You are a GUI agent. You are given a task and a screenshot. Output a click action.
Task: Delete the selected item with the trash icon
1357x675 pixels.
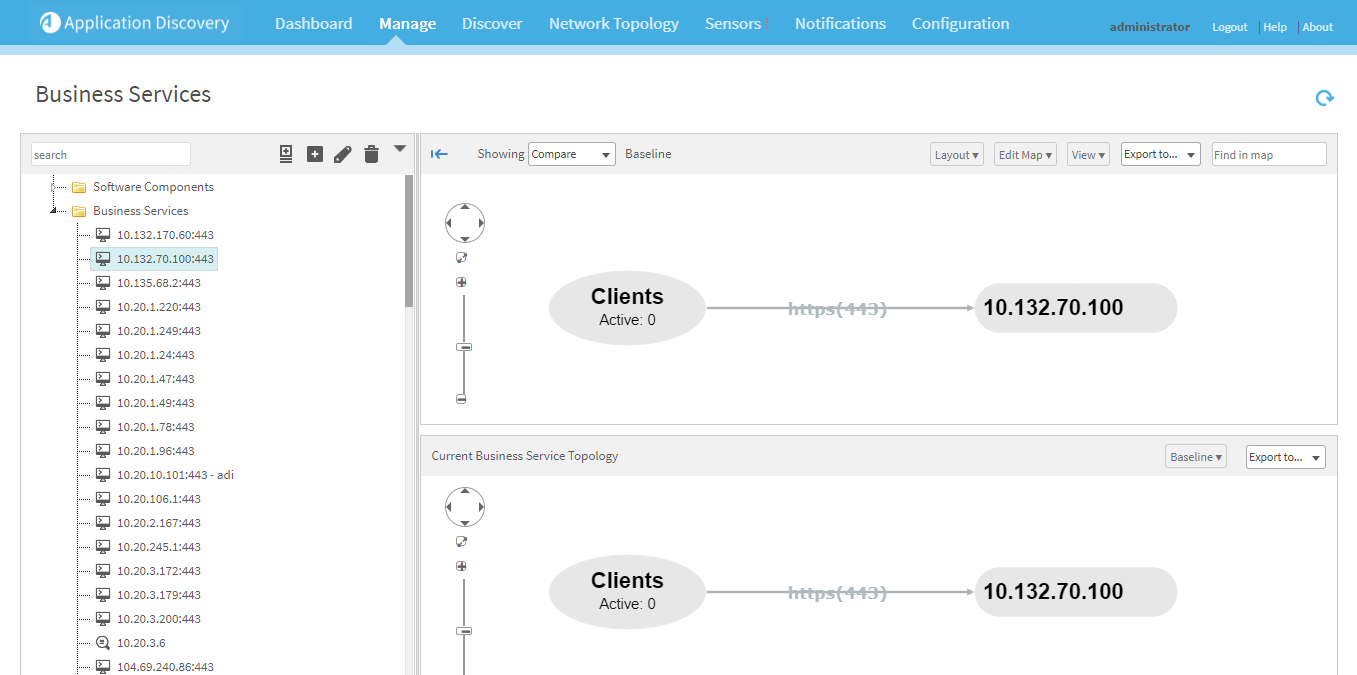click(x=371, y=154)
